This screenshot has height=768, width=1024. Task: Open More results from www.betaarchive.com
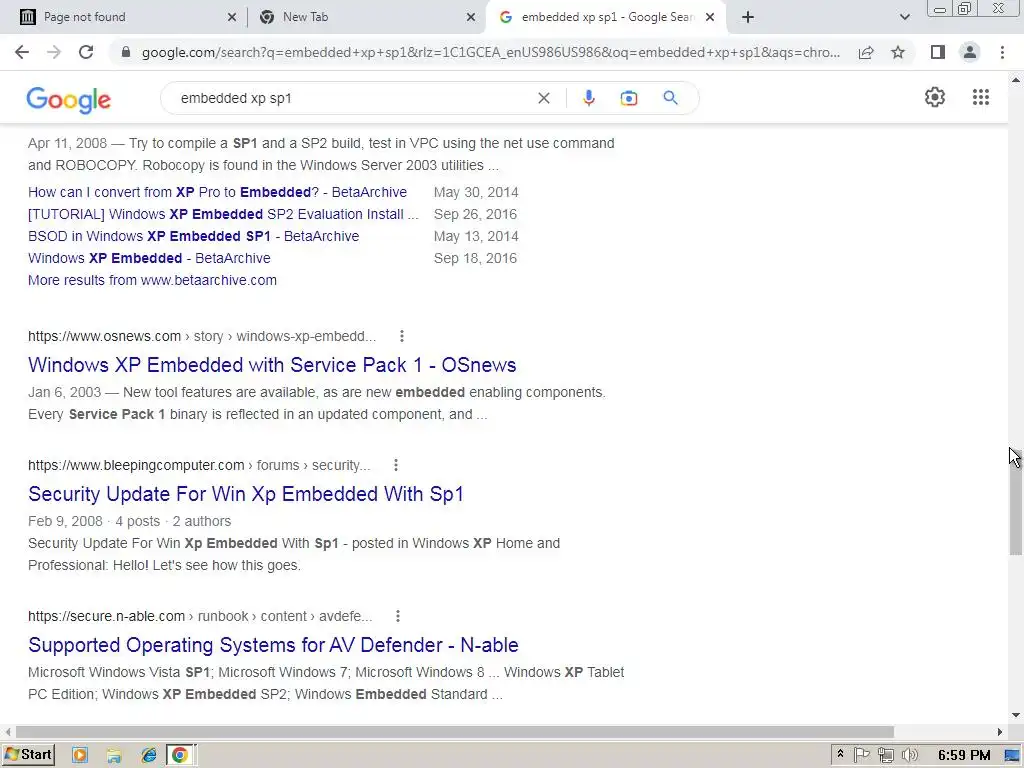coord(152,280)
